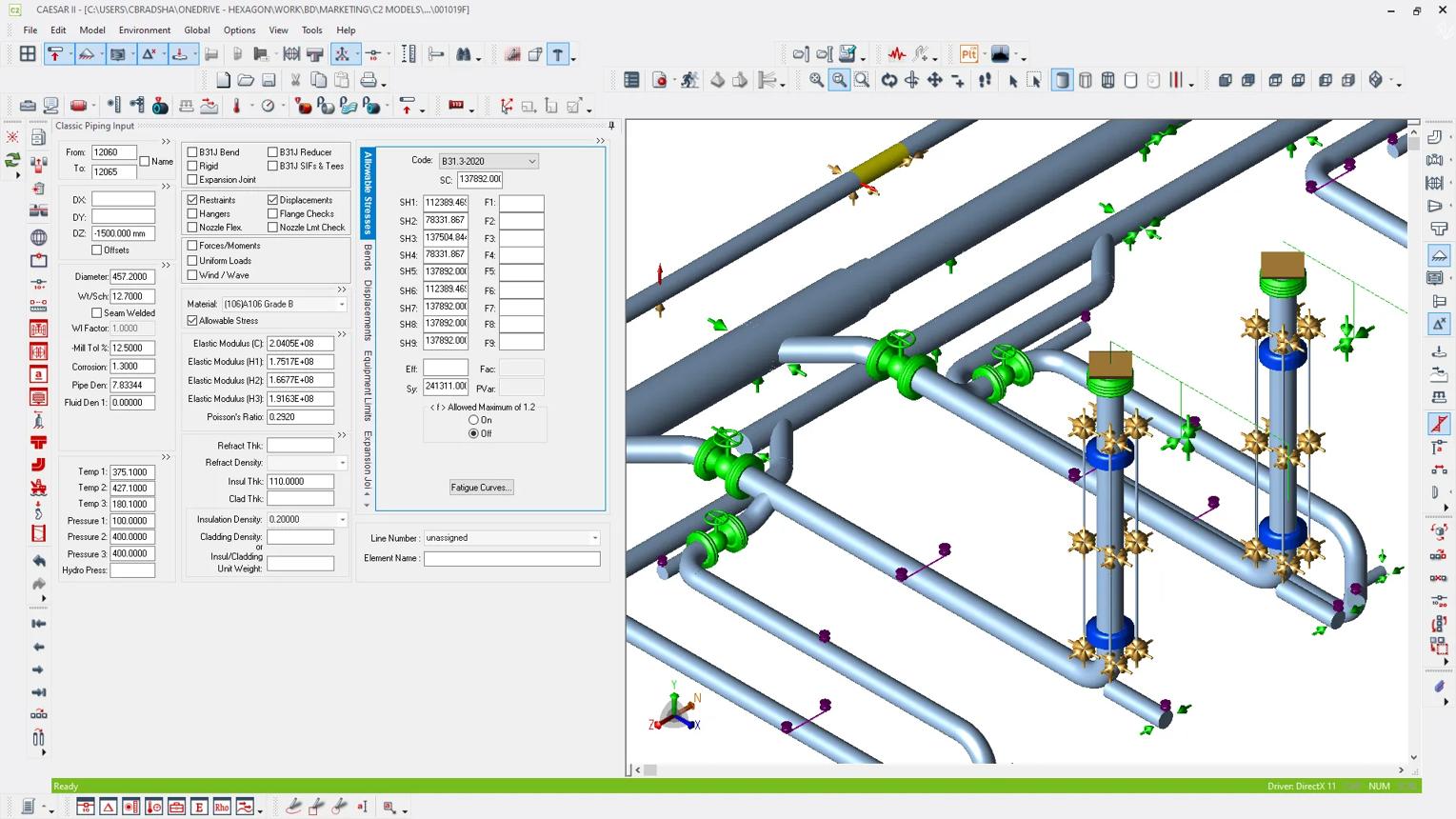This screenshot has width=1456, height=819.
Task: Click the pushpin icon of Classic Piping Input
Action: [x=611, y=126]
